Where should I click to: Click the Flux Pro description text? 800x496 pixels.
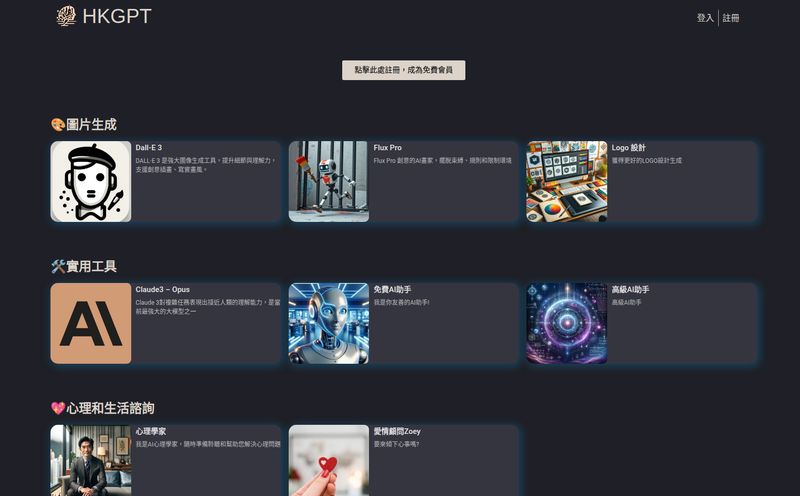click(x=442, y=160)
